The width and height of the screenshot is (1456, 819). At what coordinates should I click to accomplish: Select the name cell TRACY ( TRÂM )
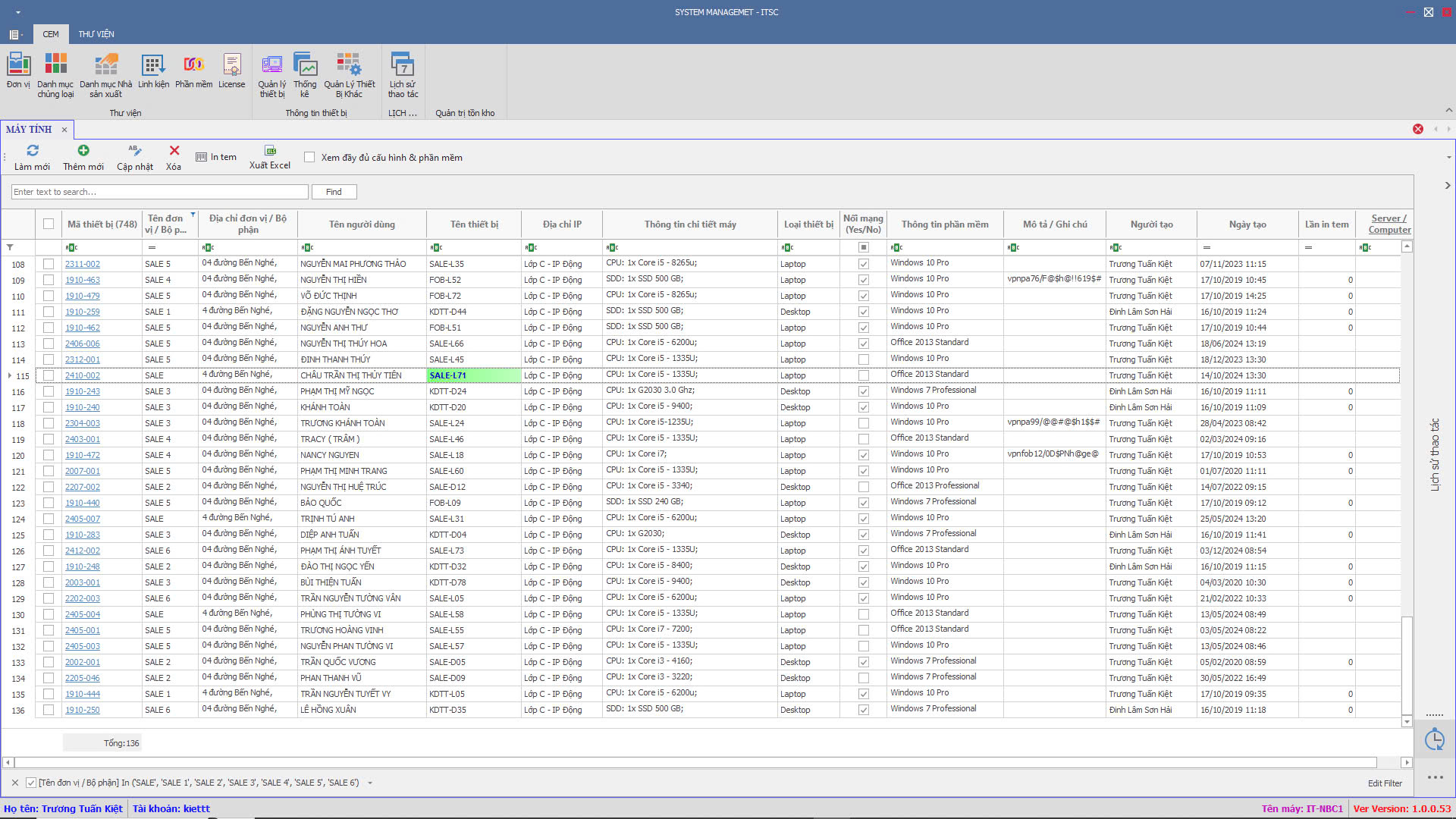[362, 439]
